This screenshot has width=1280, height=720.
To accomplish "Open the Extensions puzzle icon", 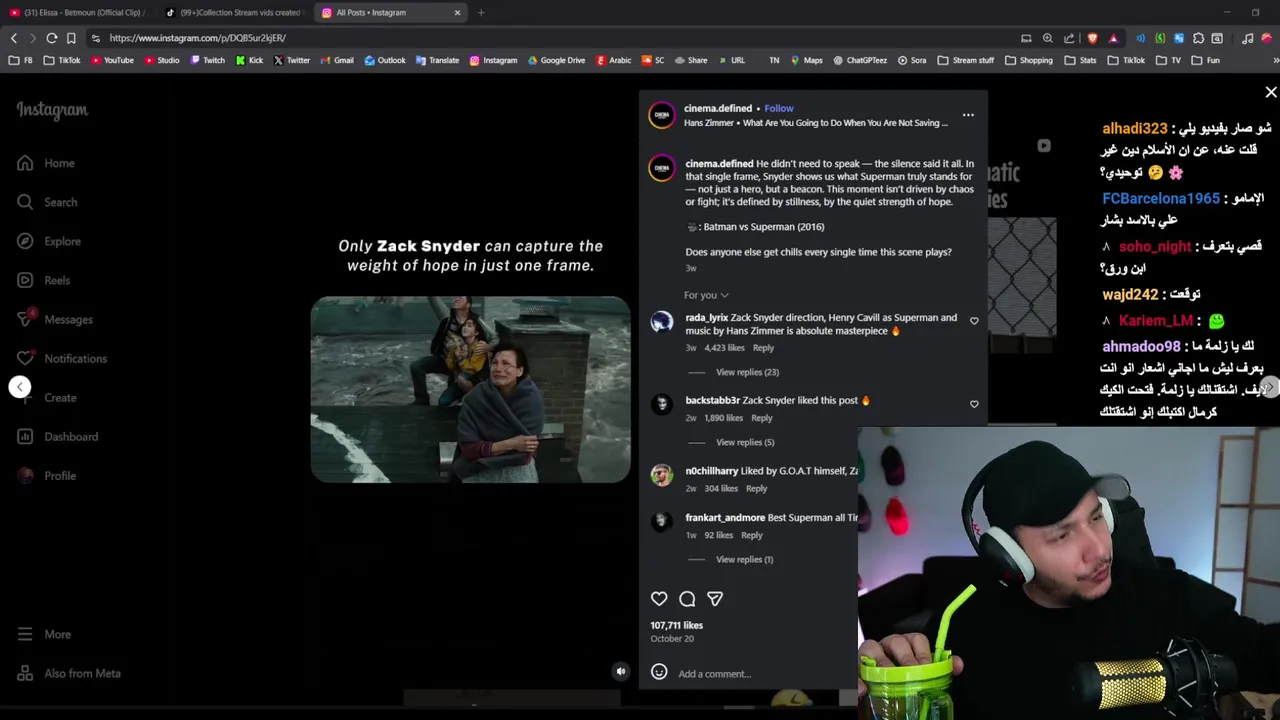I will pos(1198,38).
